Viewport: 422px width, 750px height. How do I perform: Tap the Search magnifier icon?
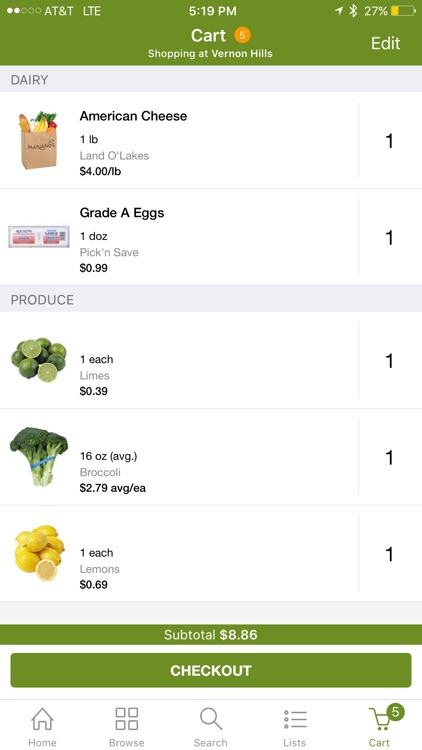point(211,719)
